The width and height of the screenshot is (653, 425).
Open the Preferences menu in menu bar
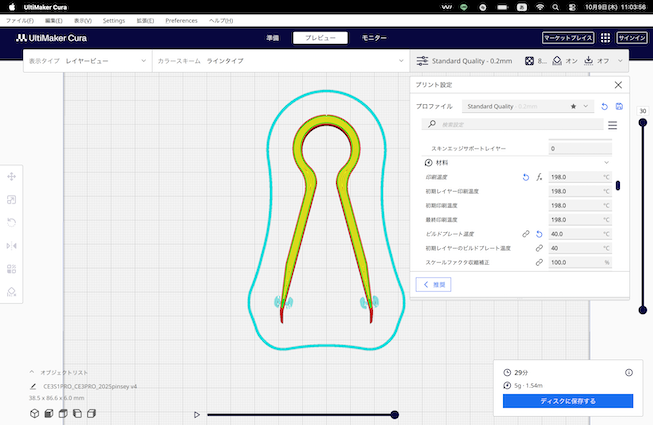181,20
